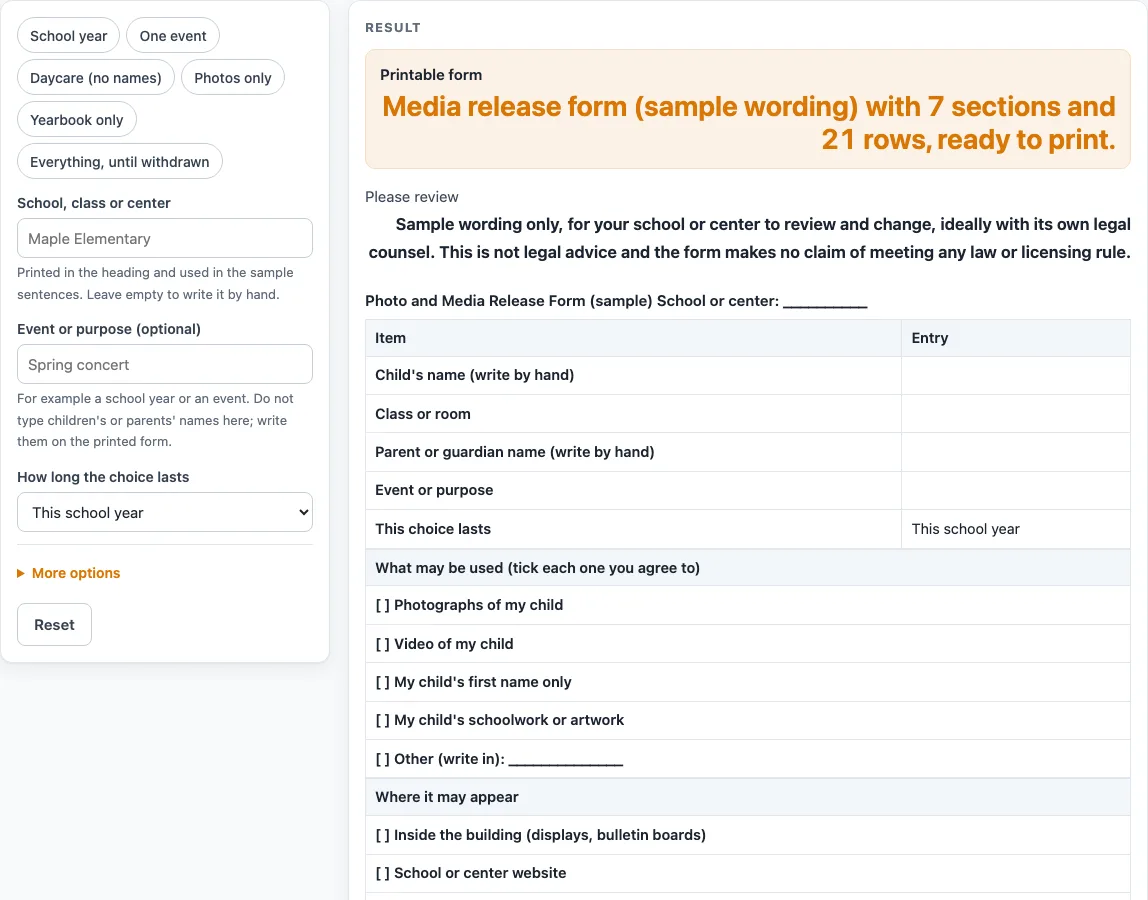Click the 'Class or room' row
Screen dimensions: 1148x900
pos(748,414)
